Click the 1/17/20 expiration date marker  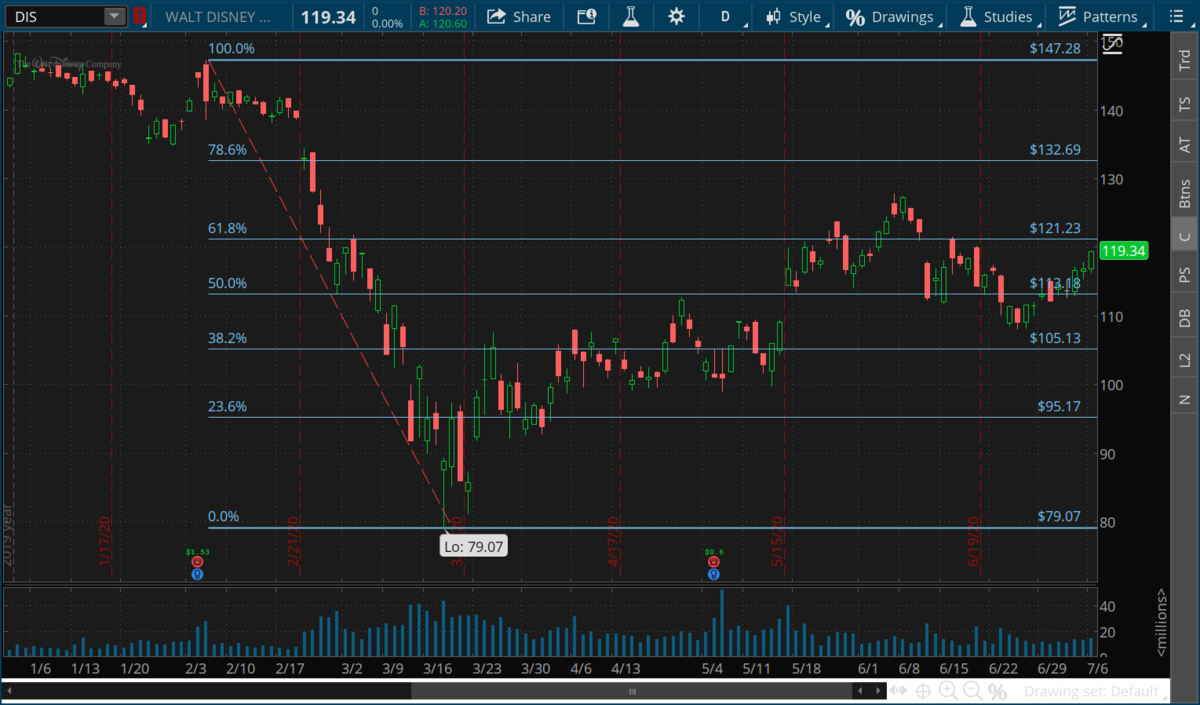tap(105, 542)
